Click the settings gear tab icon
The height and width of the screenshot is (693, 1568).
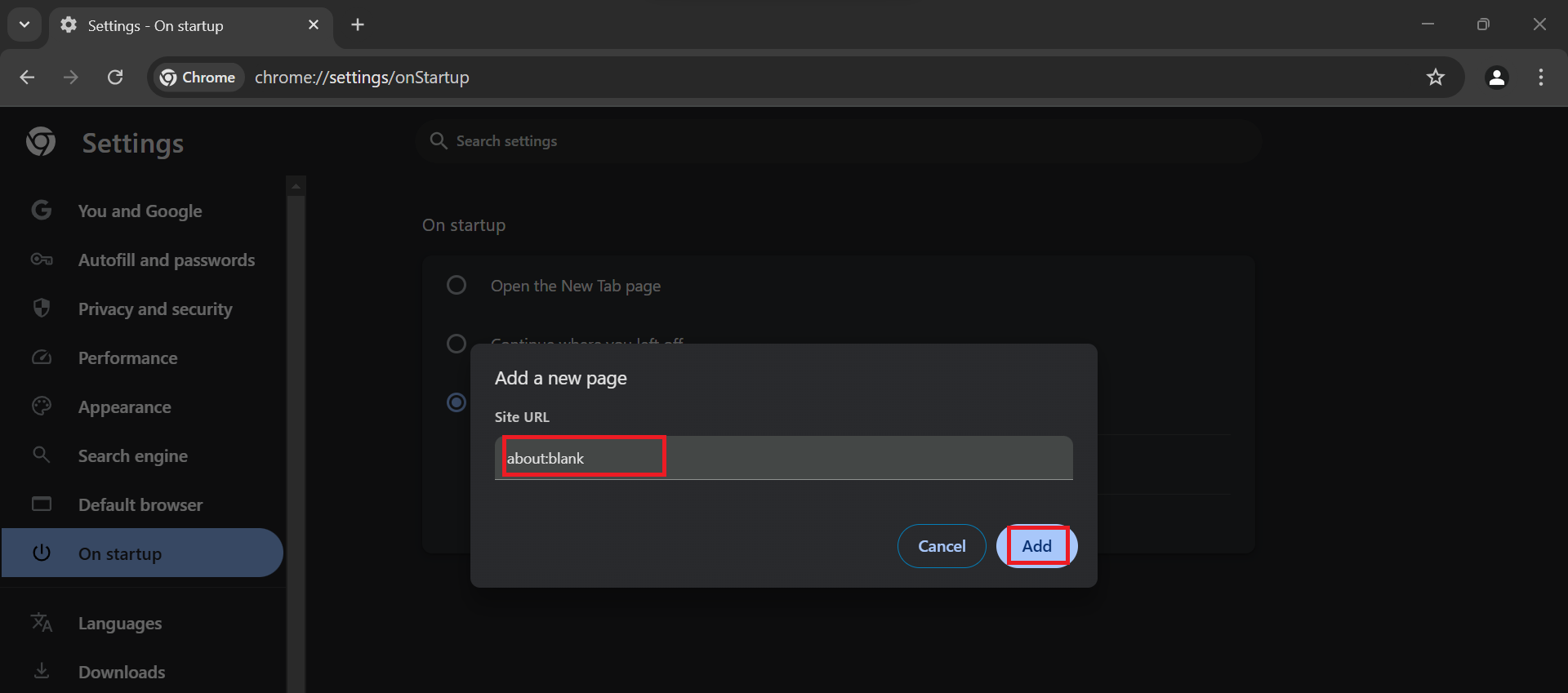pos(69,25)
